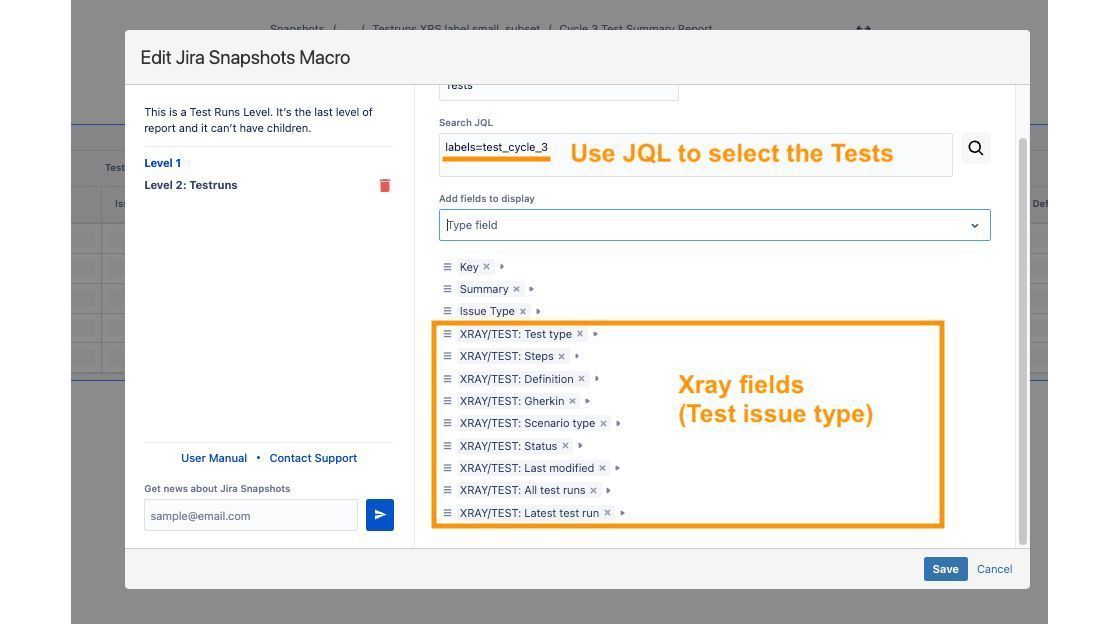Screen dimensions: 1120x624
Task: Expand options arrow for XRAY/TEST: Steps
Action: tap(576, 356)
